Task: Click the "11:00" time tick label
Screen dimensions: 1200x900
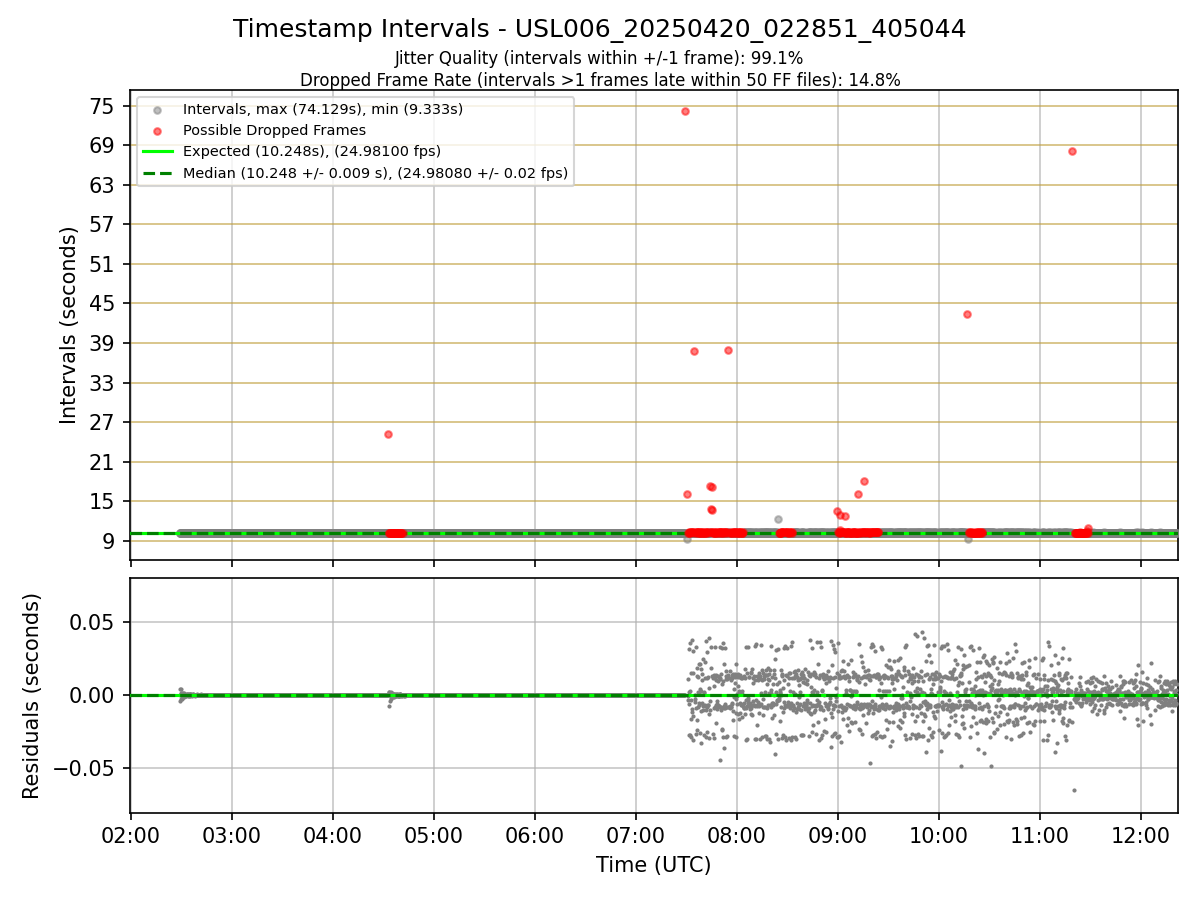Action: (x=1040, y=835)
